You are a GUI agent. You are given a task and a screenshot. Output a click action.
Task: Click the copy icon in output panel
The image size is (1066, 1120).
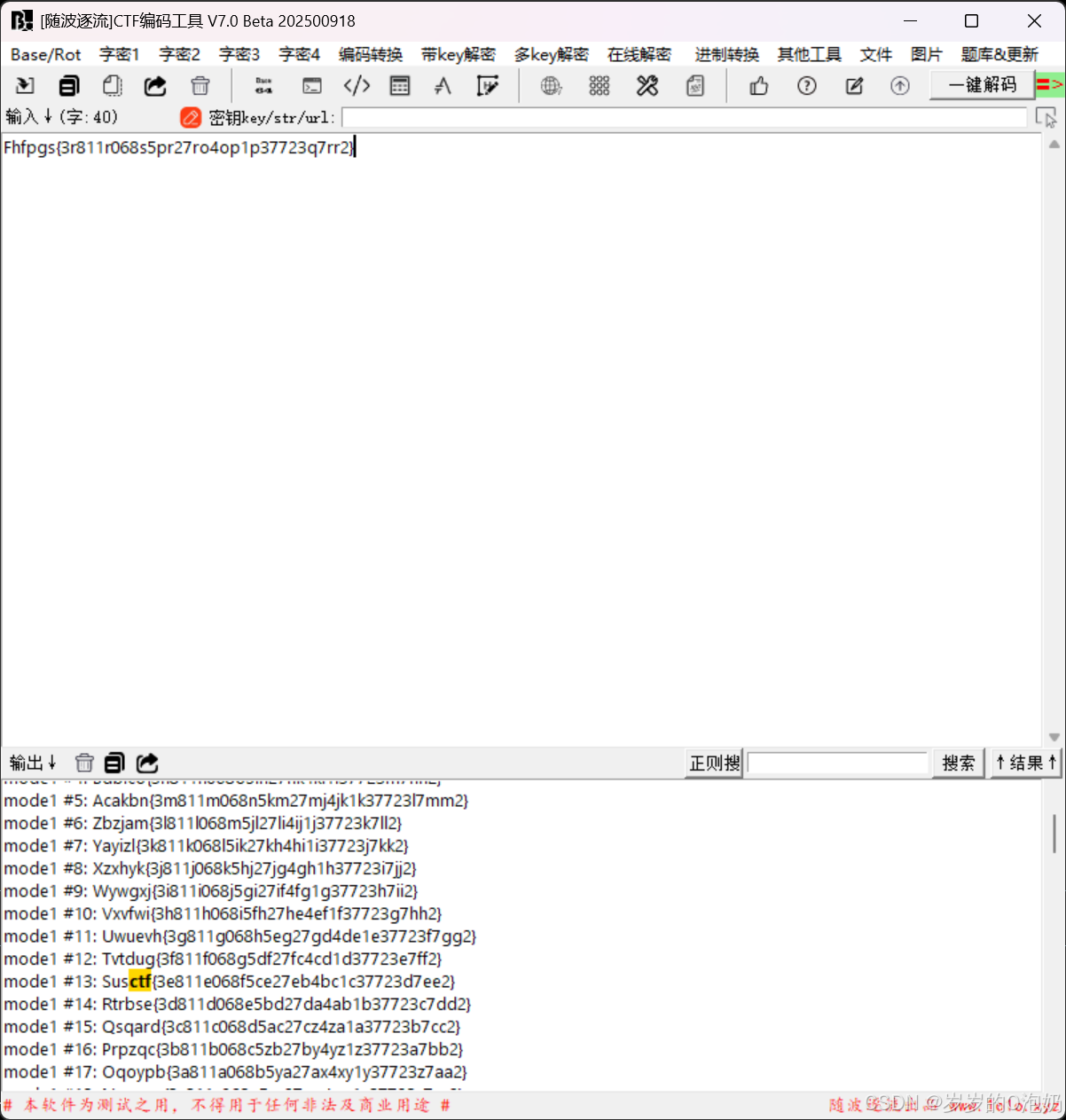114,763
